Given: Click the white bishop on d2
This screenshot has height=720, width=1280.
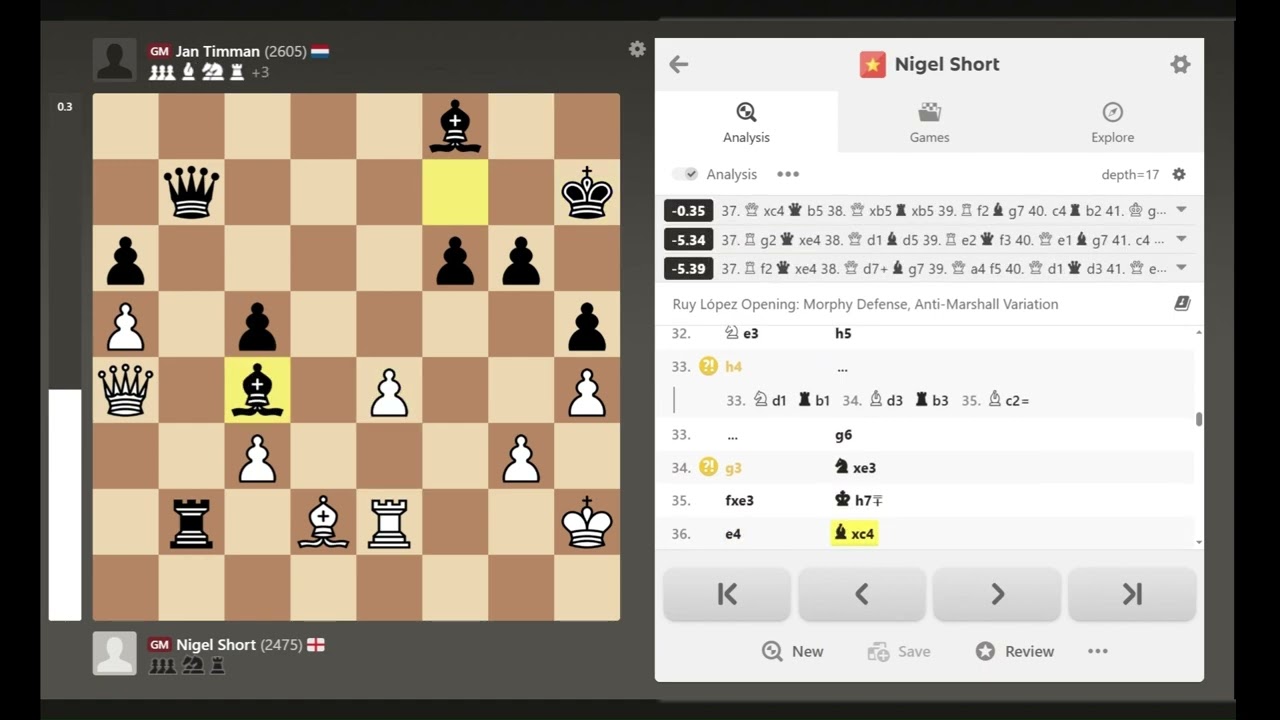Looking at the screenshot, I should [323, 522].
